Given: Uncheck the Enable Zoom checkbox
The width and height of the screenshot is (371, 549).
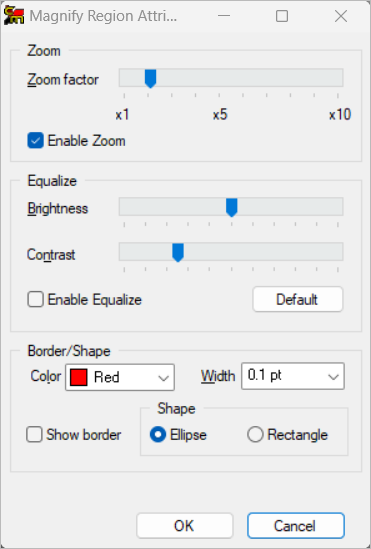Looking at the screenshot, I should click(x=35, y=140).
